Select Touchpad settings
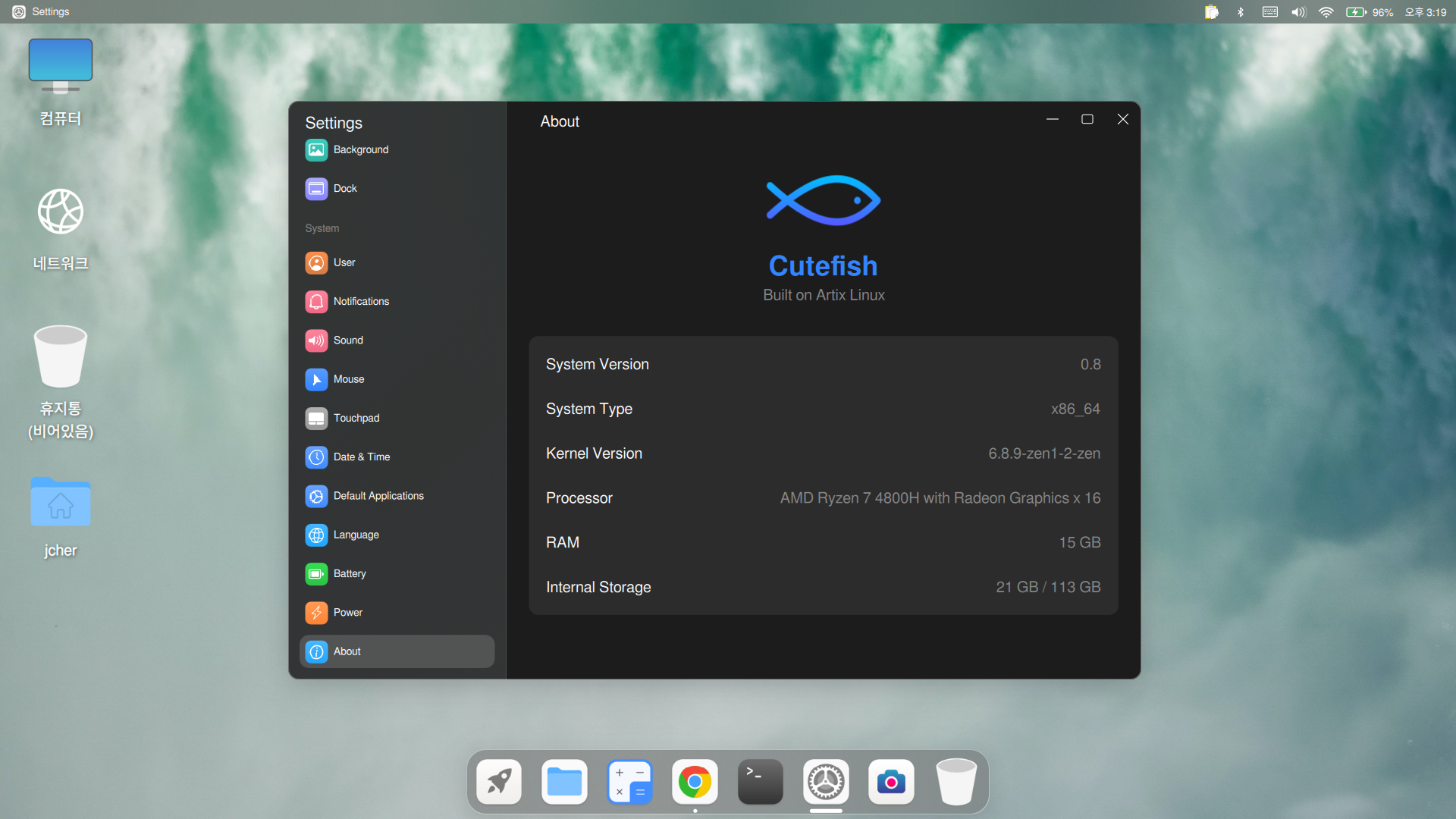 pos(397,418)
